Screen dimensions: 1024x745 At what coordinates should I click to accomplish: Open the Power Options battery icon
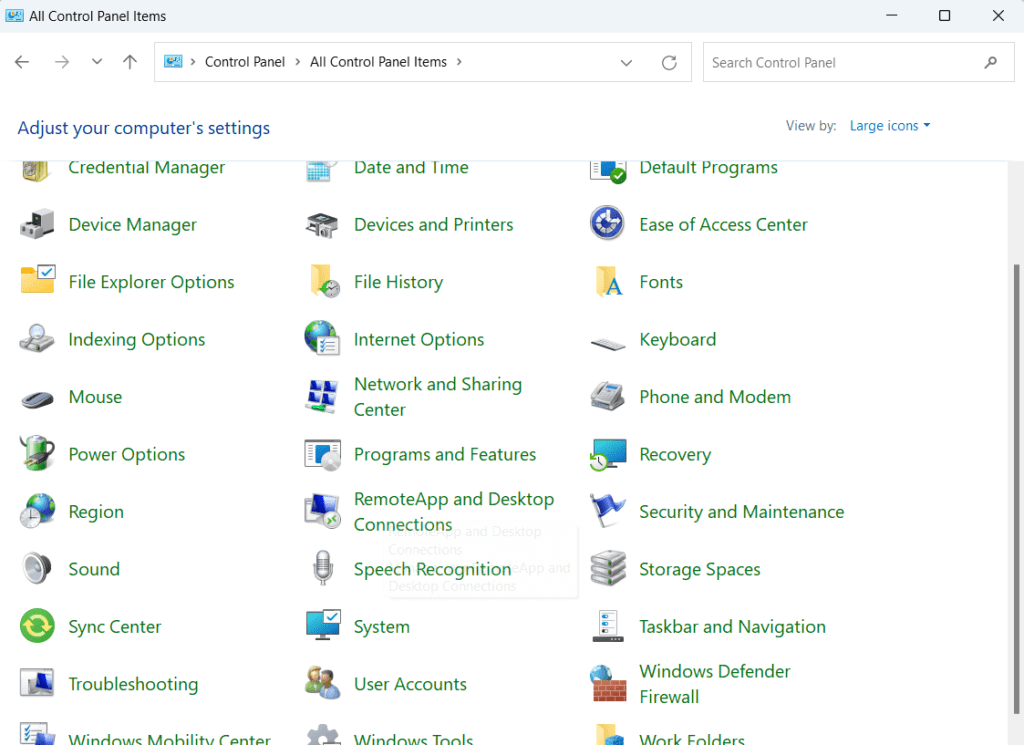[x=37, y=453]
